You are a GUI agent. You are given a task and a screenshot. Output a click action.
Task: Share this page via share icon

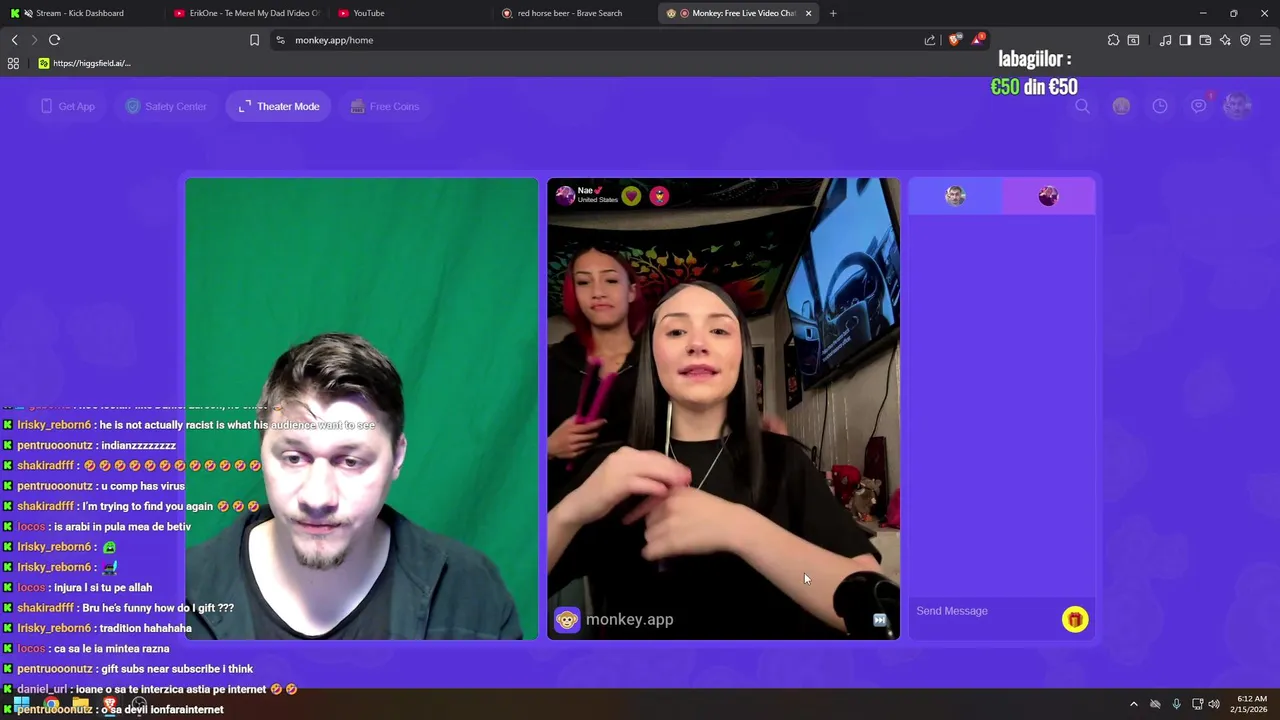(930, 40)
